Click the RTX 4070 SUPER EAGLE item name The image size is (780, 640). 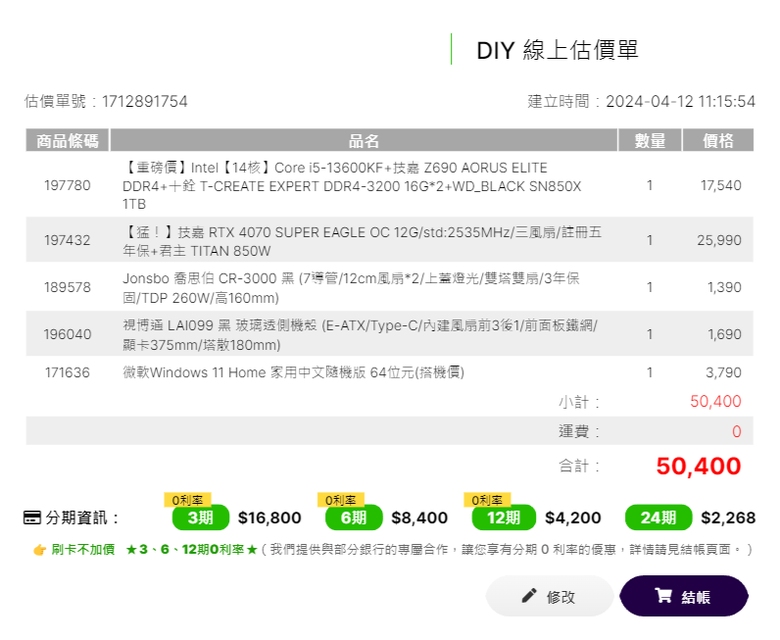[x=362, y=241]
